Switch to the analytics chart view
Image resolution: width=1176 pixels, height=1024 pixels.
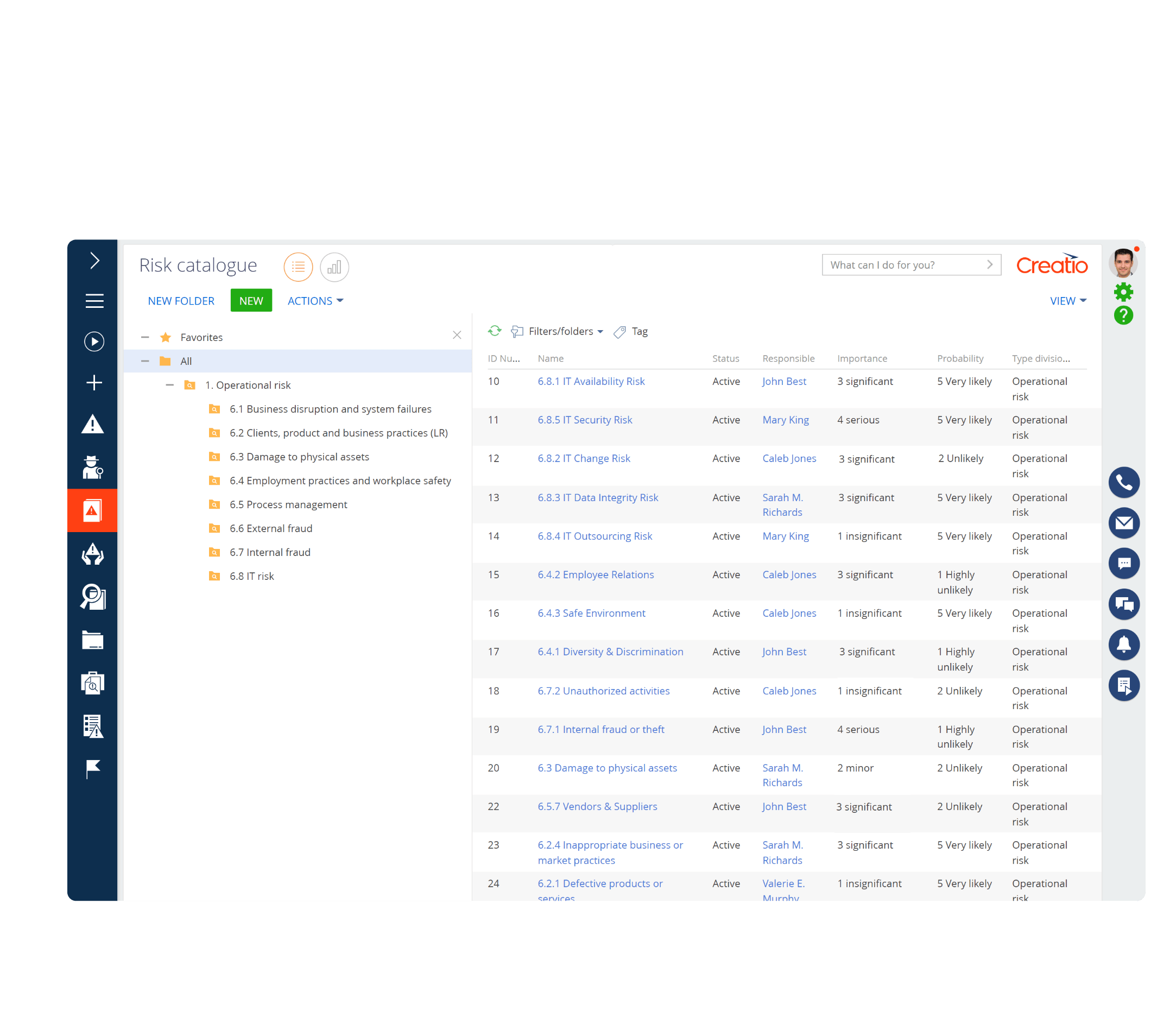pyautogui.click(x=334, y=267)
